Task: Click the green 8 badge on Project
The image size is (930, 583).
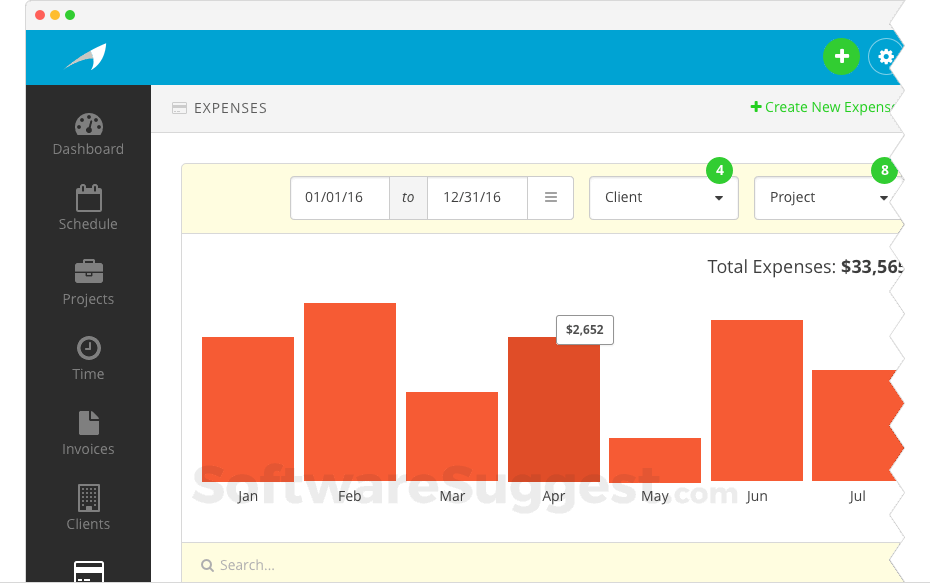Action: 884,171
